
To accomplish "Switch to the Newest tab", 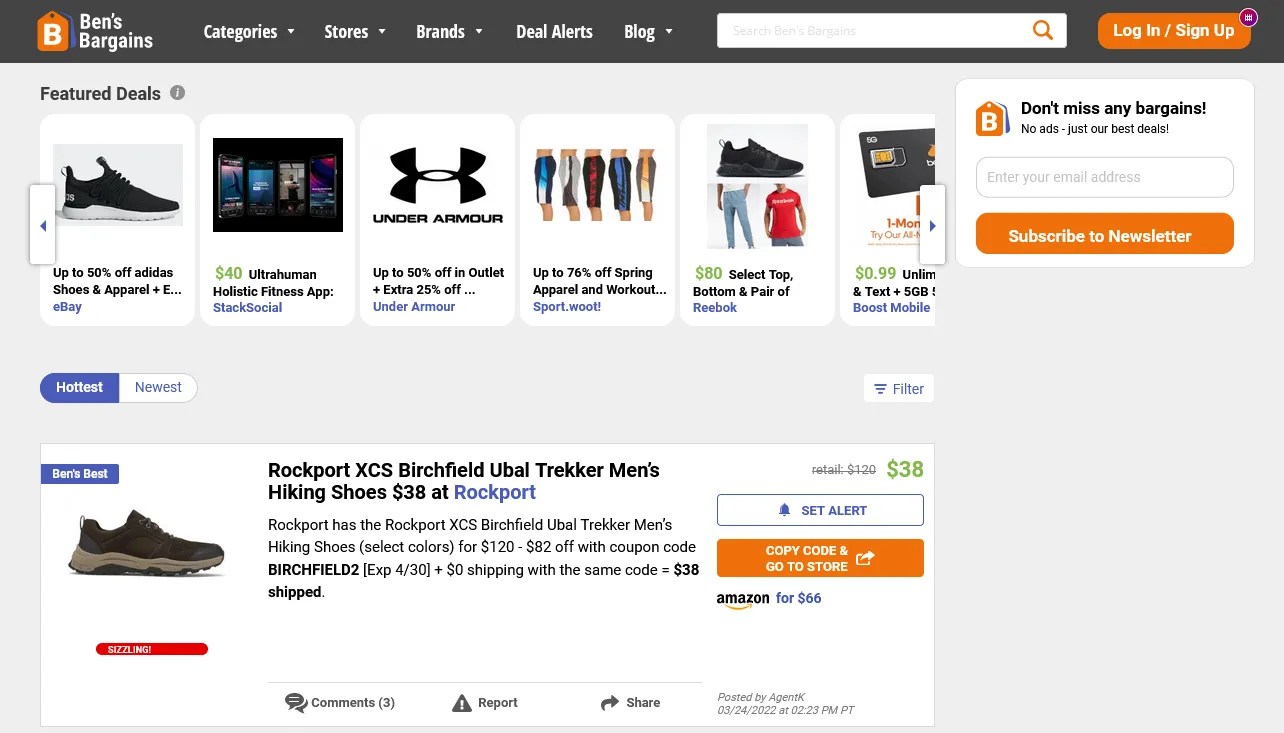I will click(157, 387).
